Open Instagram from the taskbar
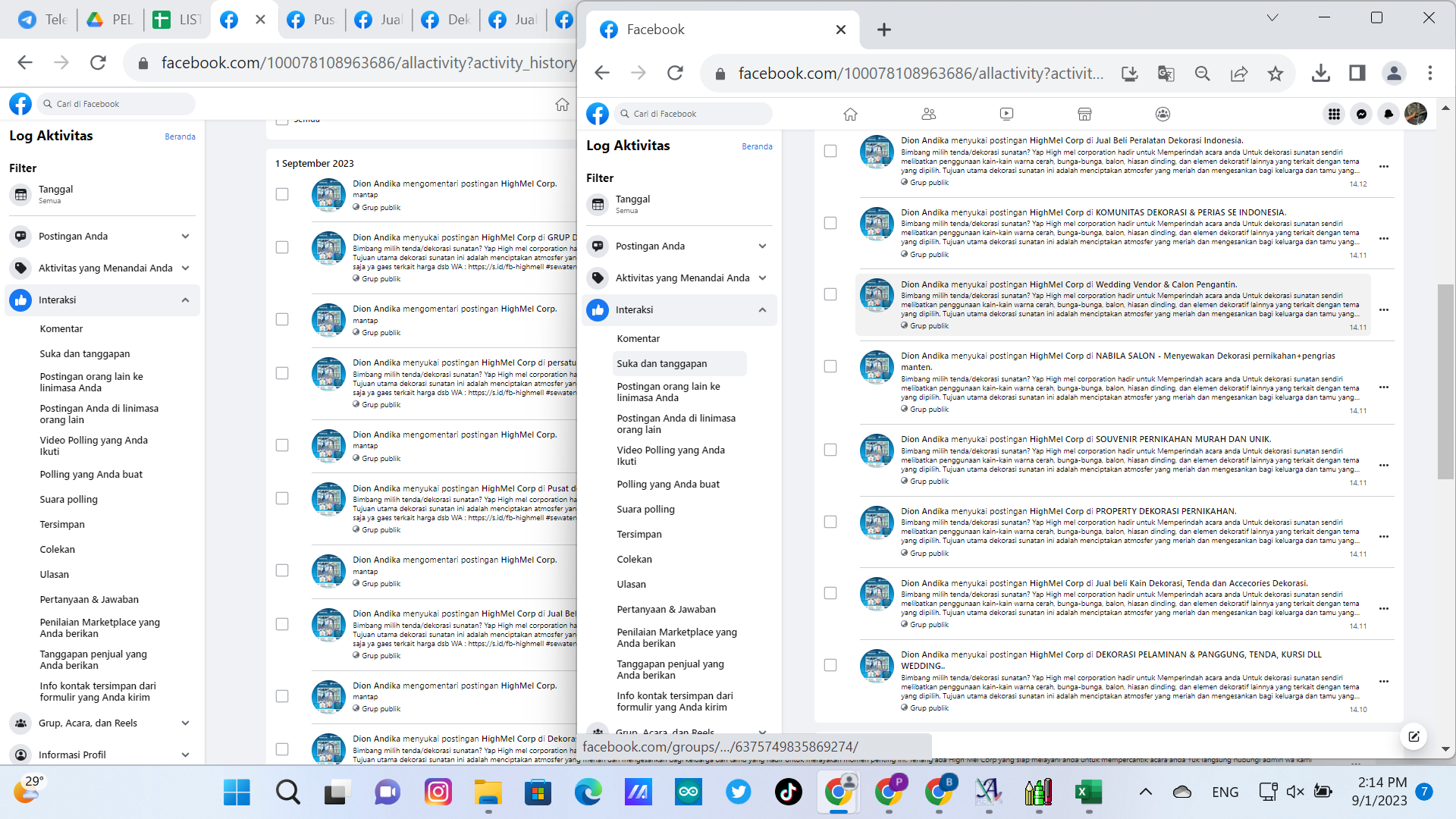The height and width of the screenshot is (819, 1456). pyautogui.click(x=438, y=792)
